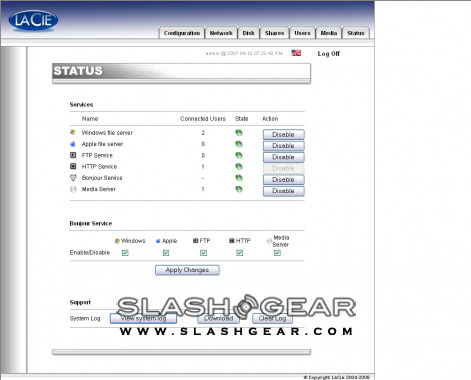This screenshot has height=380, width=471.
Task: Uncheck the Media Server Bonjour checkbox
Action: coord(277,253)
